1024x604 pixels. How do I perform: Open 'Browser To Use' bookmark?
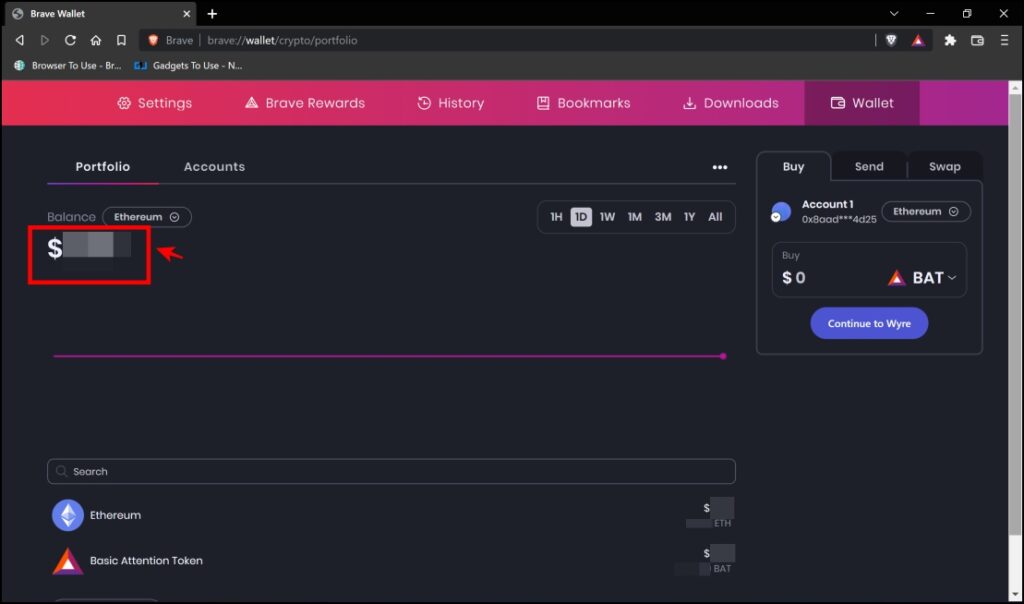(68, 65)
